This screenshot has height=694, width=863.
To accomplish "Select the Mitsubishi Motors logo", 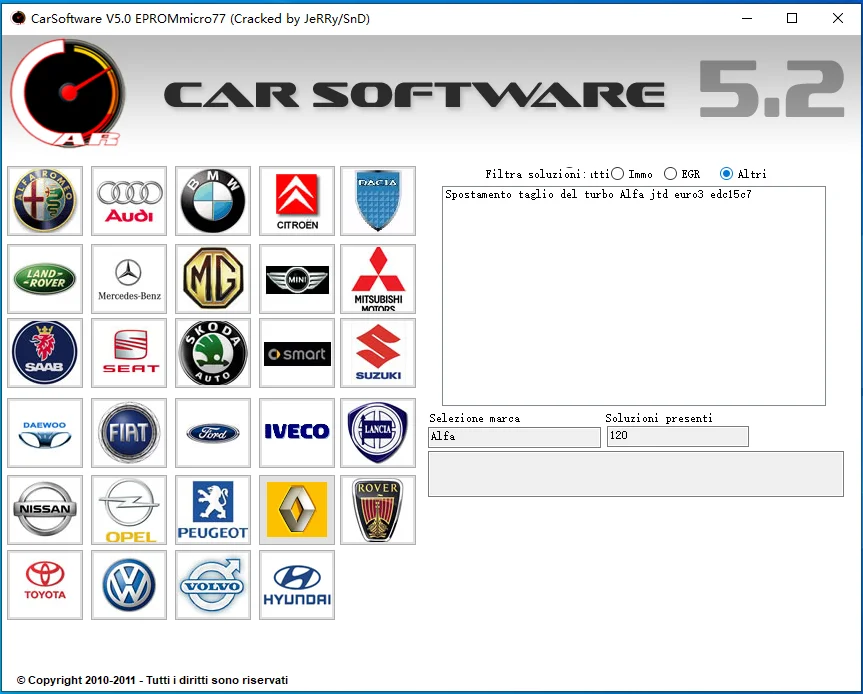I will click(x=378, y=279).
